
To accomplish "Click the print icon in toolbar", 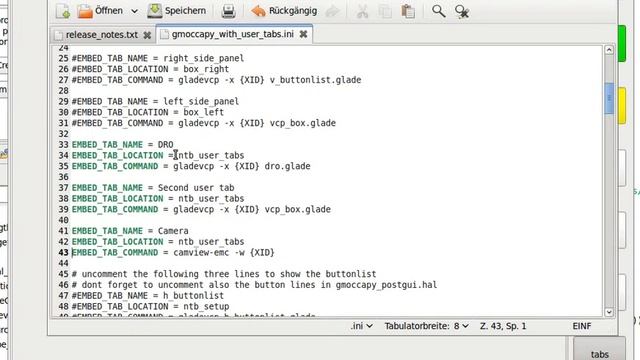I will pos(229,11).
